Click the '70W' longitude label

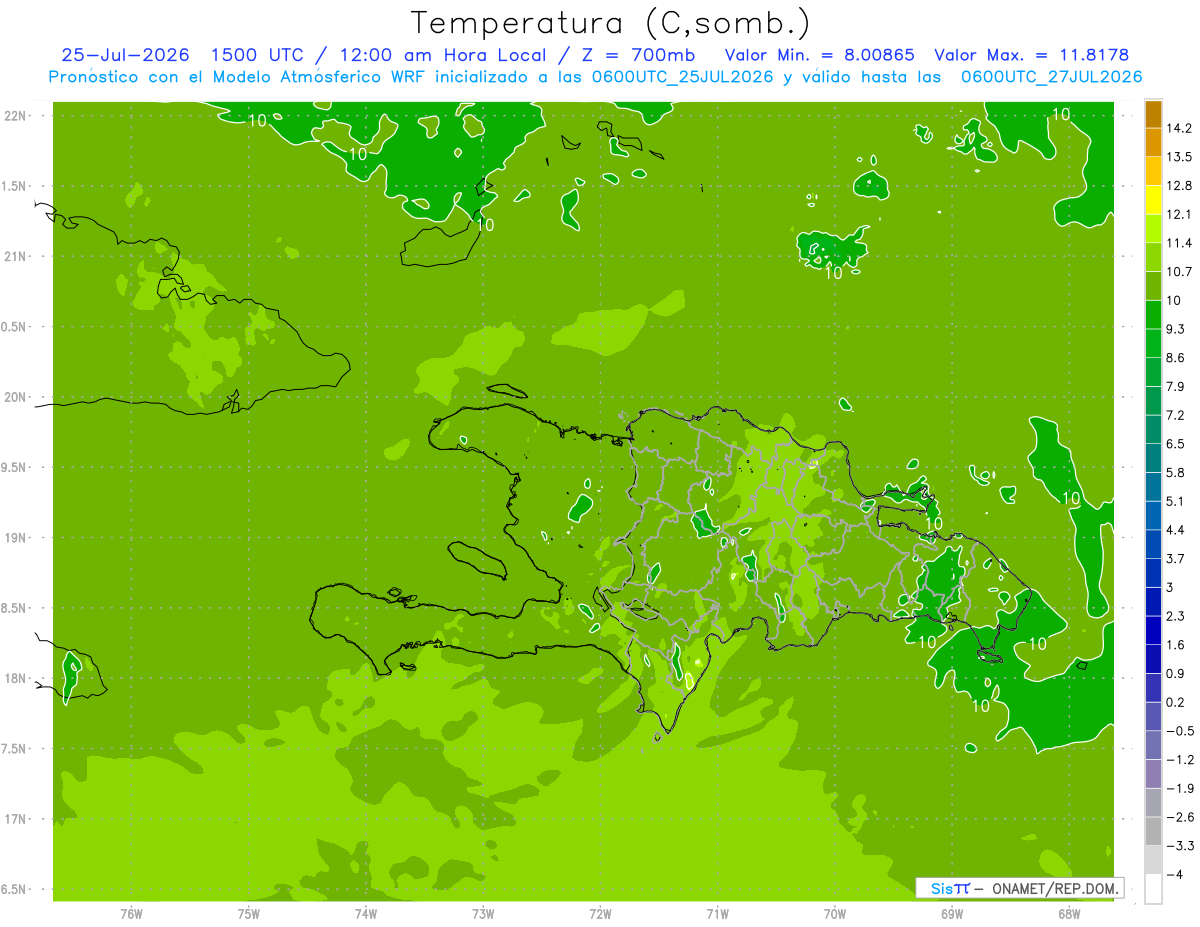coord(835,912)
